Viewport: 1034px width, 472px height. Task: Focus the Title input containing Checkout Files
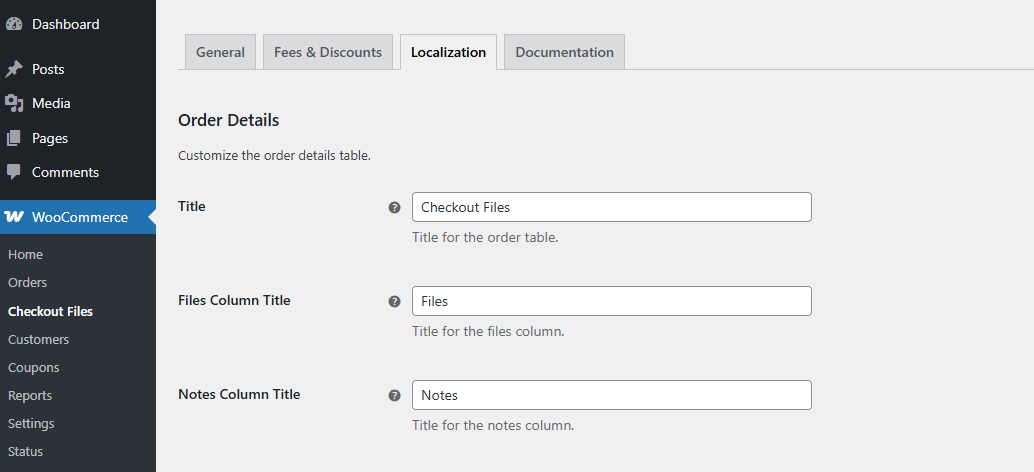point(612,207)
